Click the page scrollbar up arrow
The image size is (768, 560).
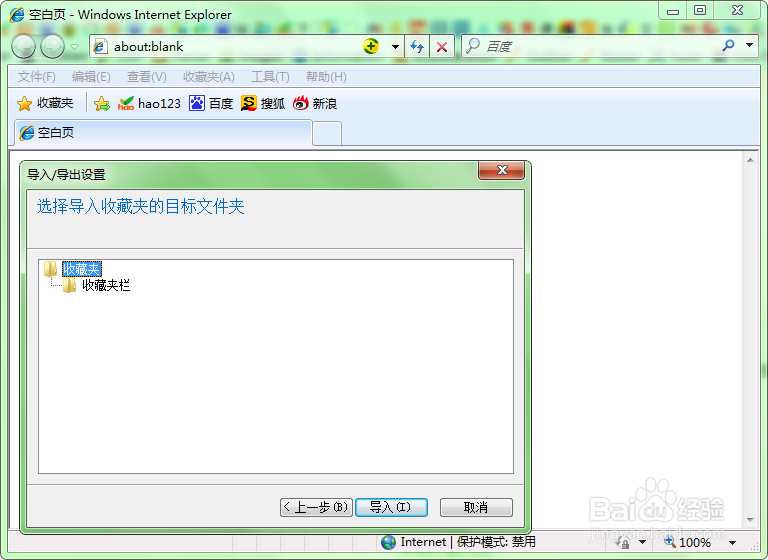coord(750,160)
